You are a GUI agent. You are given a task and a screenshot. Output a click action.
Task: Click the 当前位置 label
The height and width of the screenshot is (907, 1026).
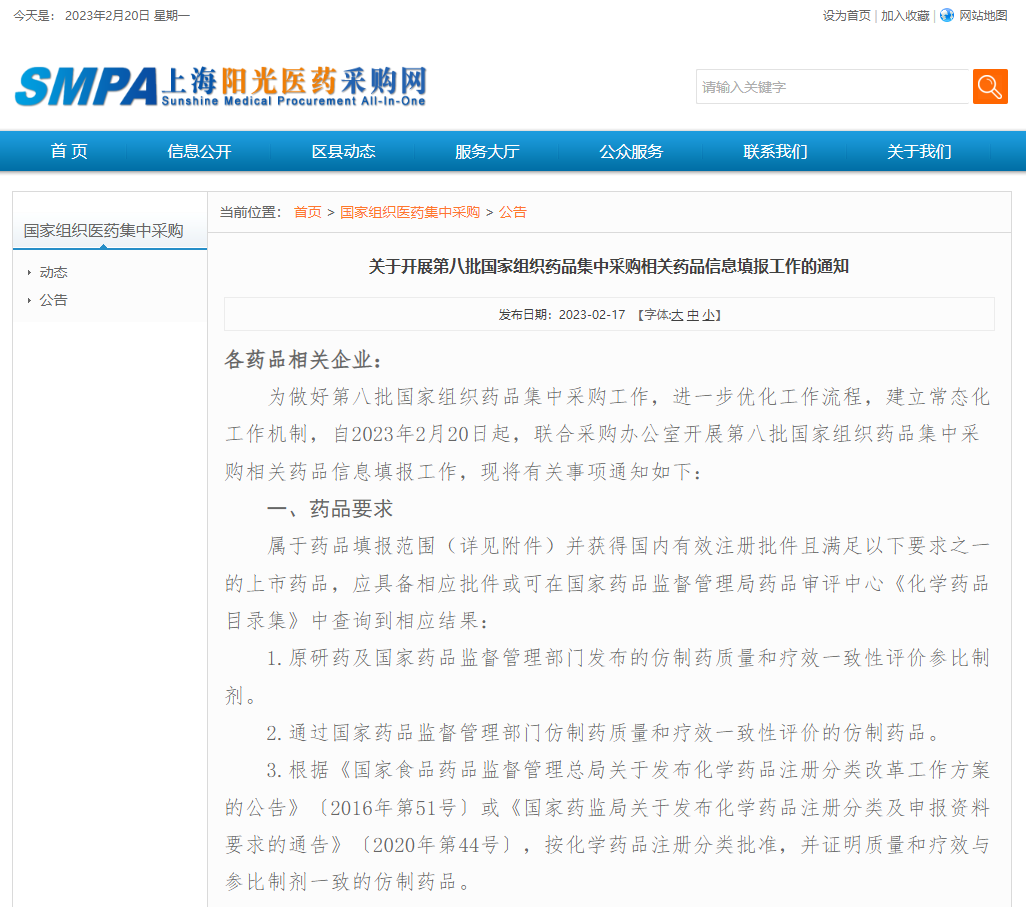[x=251, y=212]
